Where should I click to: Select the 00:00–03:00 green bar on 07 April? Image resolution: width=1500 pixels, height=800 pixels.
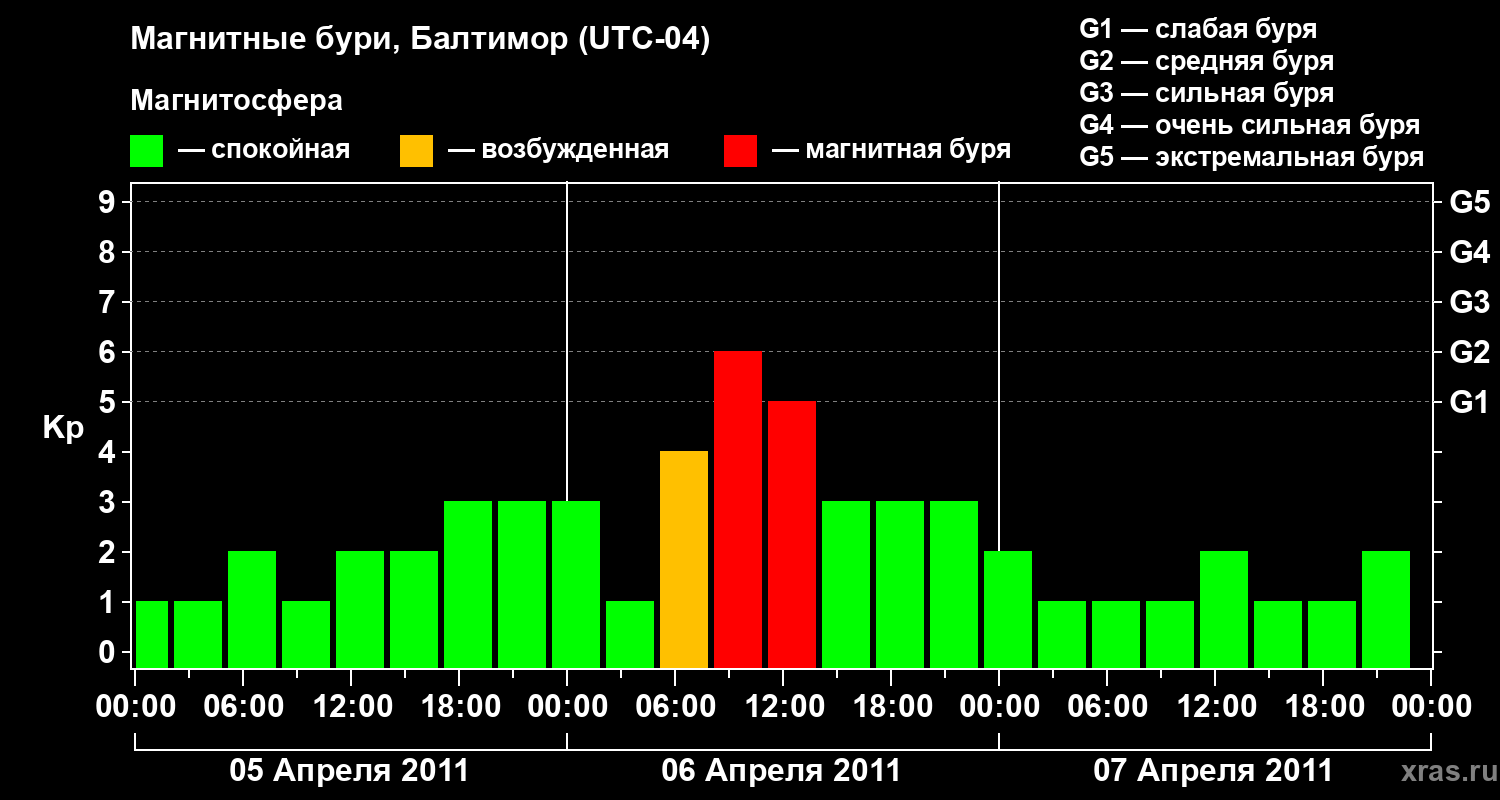click(x=1008, y=610)
